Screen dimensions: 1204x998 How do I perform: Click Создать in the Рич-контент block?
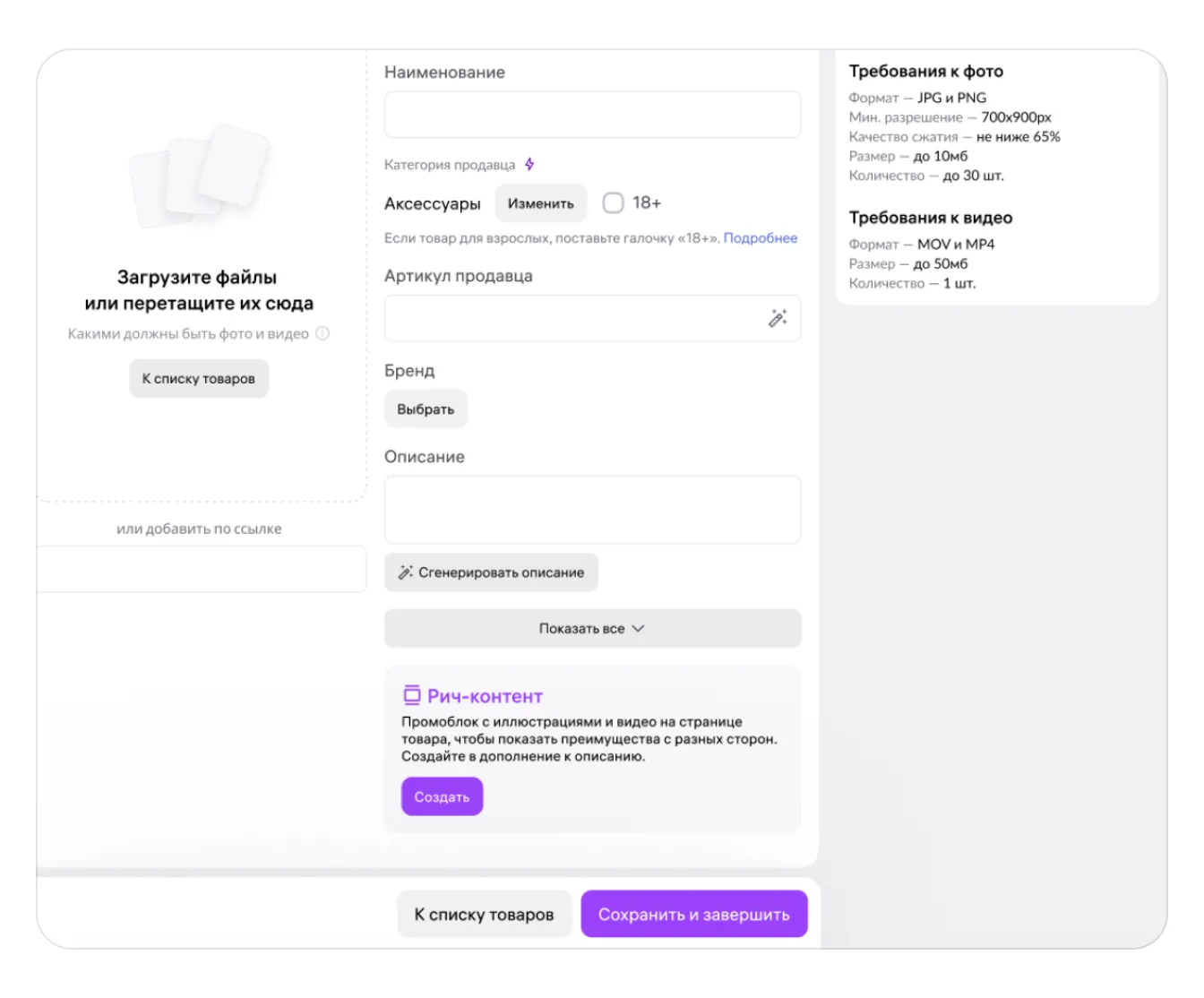point(442,796)
